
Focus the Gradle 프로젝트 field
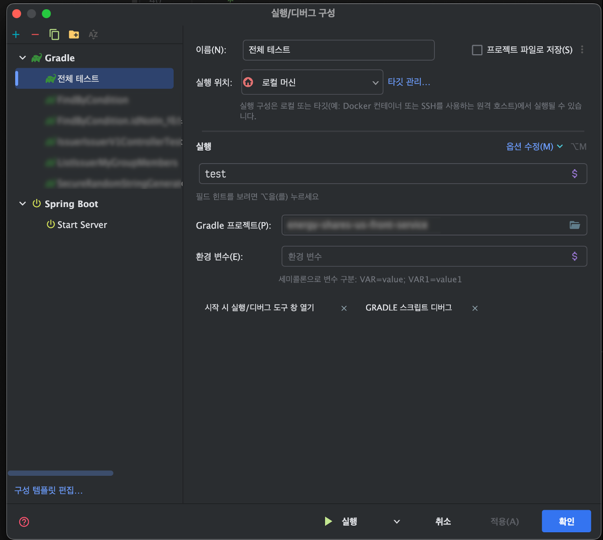tap(434, 225)
